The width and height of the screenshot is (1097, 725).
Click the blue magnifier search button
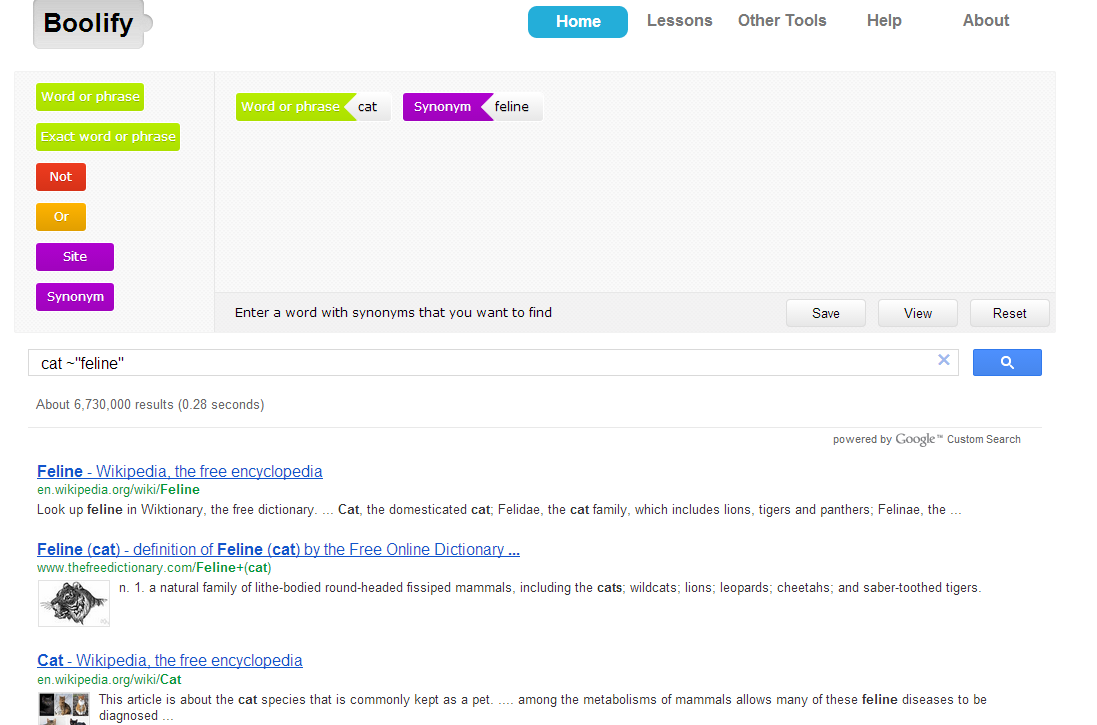click(1007, 362)
